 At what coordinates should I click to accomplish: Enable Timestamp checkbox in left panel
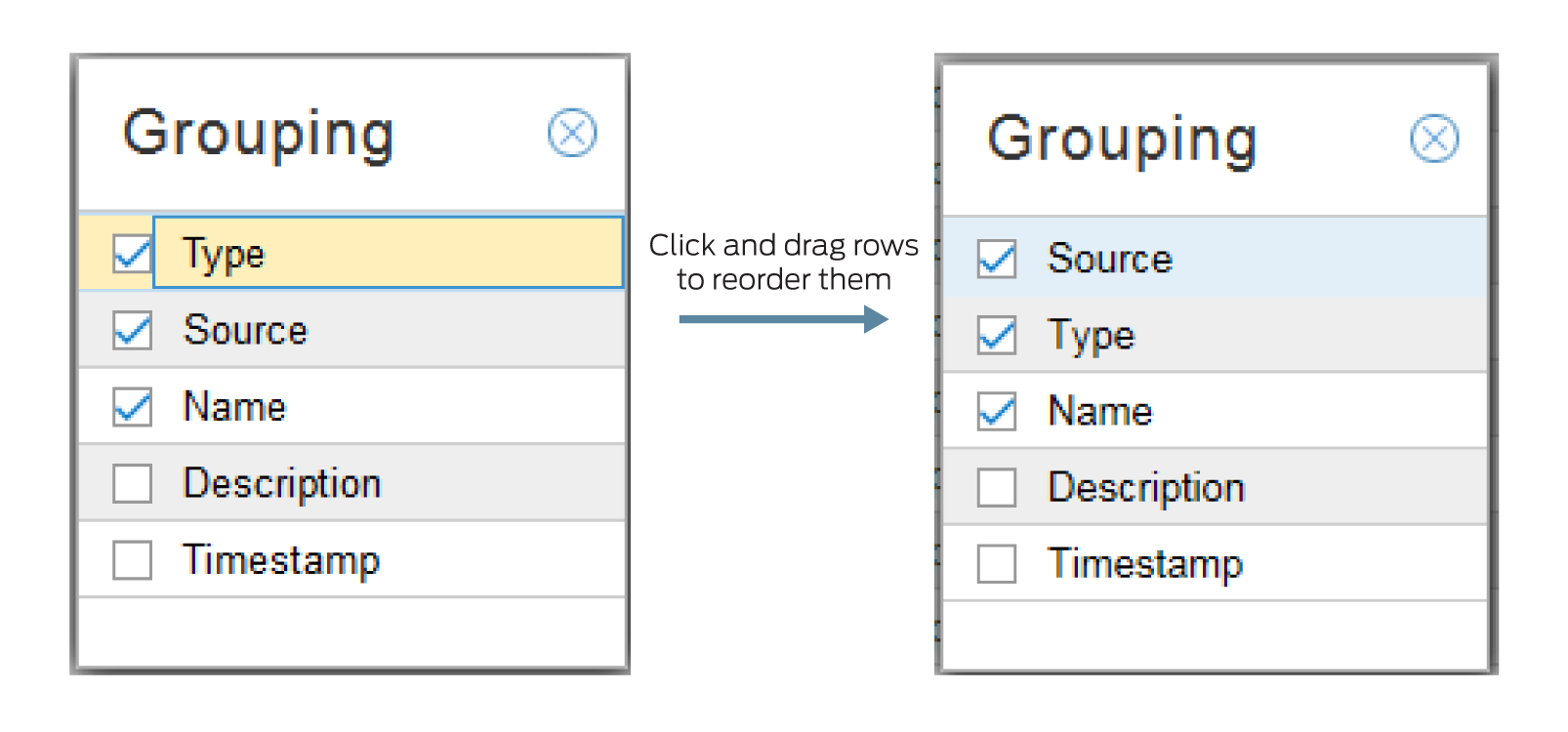[x=132, y=560]
